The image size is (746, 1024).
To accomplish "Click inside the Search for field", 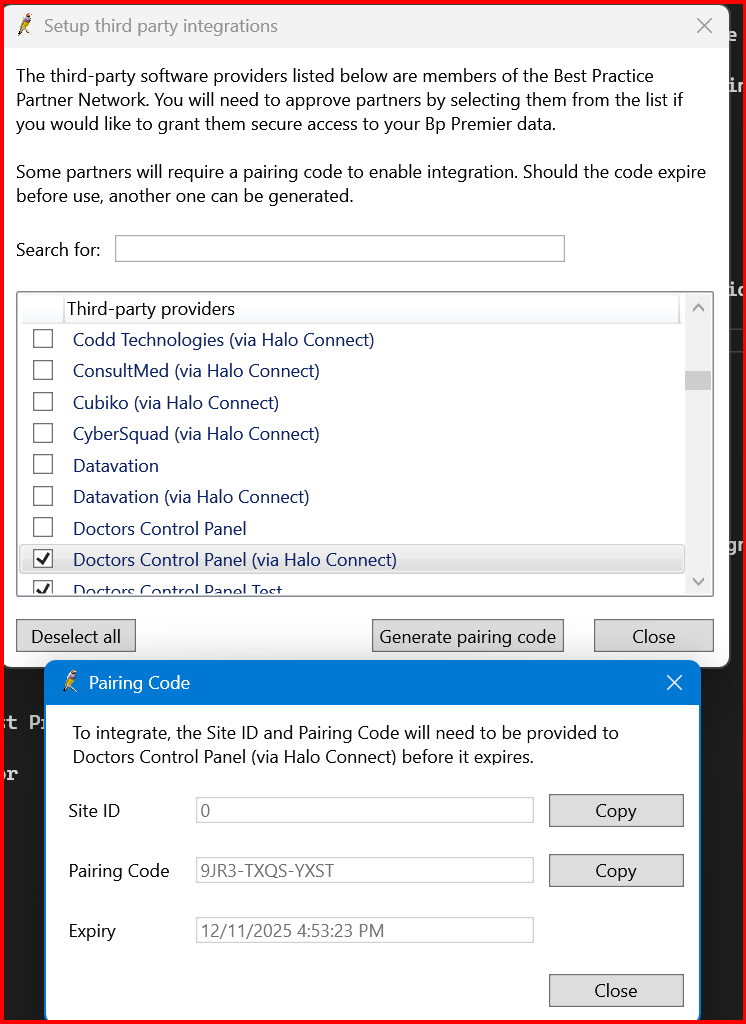I will click(339, 248).
